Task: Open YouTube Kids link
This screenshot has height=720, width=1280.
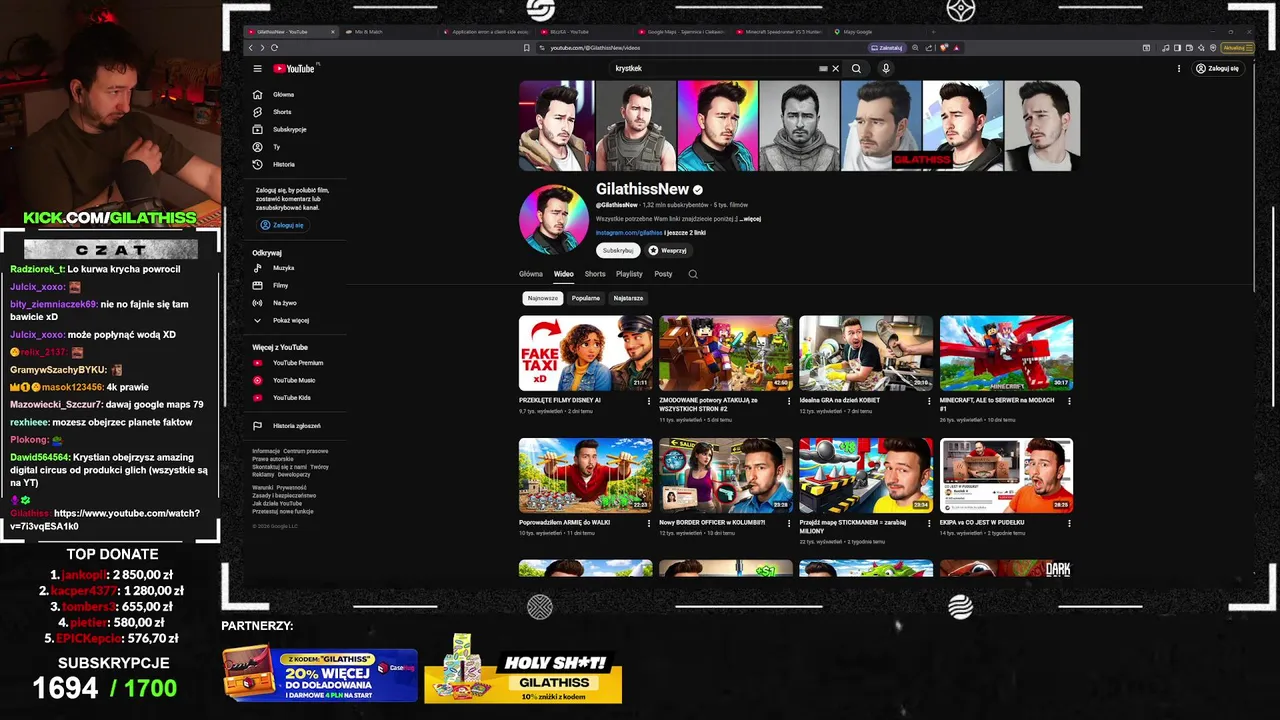Action: (291, 398)
